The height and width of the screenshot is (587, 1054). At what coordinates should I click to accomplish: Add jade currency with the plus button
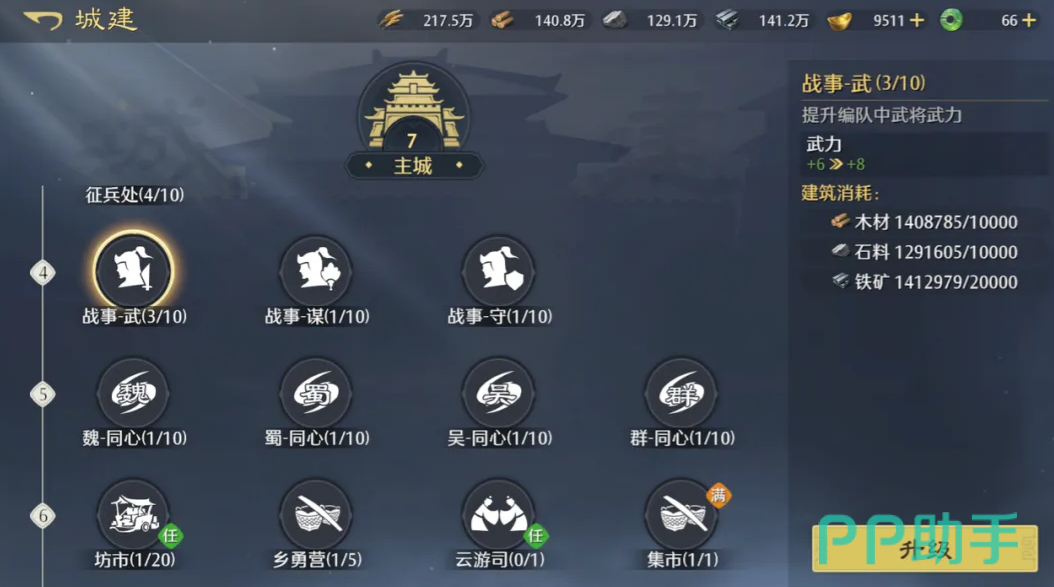tap(1029, 21)
